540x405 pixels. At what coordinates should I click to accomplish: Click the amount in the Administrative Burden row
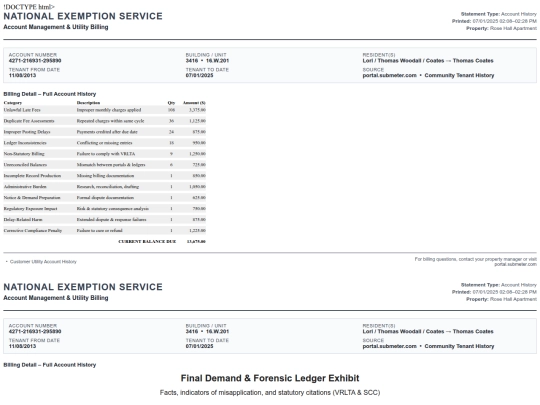197,187
